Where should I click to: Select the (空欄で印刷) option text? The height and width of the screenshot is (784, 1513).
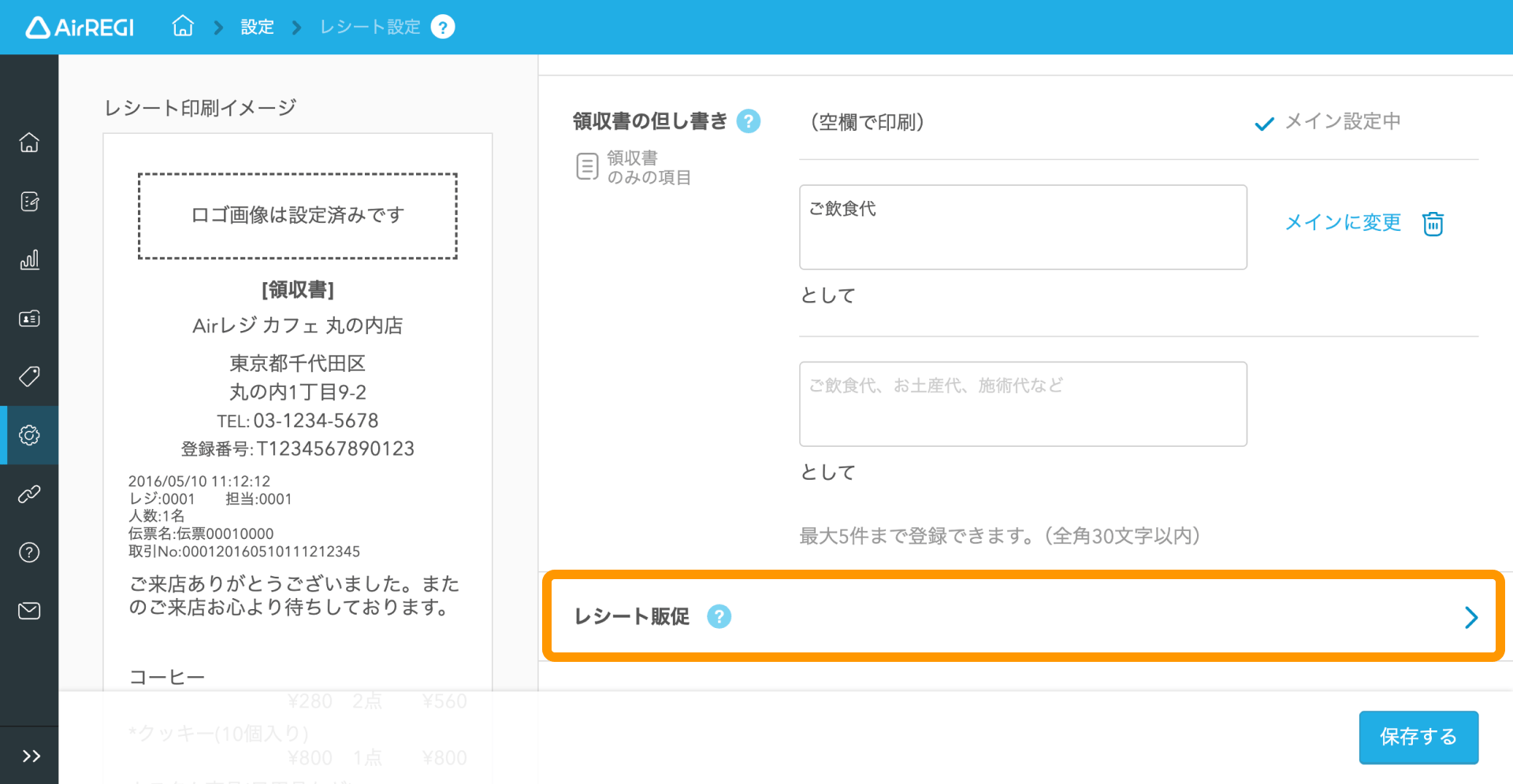click(868, 122)
